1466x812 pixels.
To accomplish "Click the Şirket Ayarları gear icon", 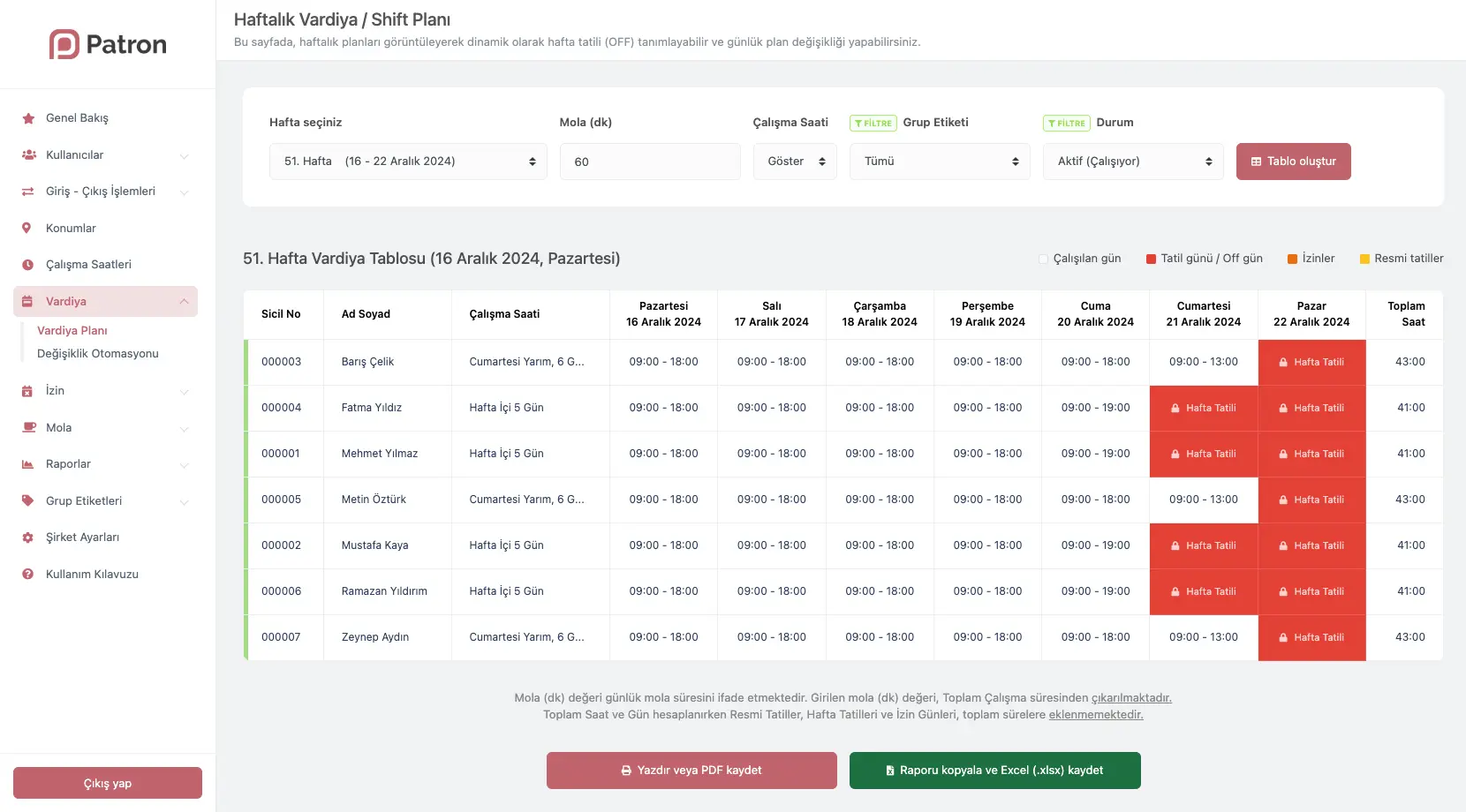I will [28, 538].
